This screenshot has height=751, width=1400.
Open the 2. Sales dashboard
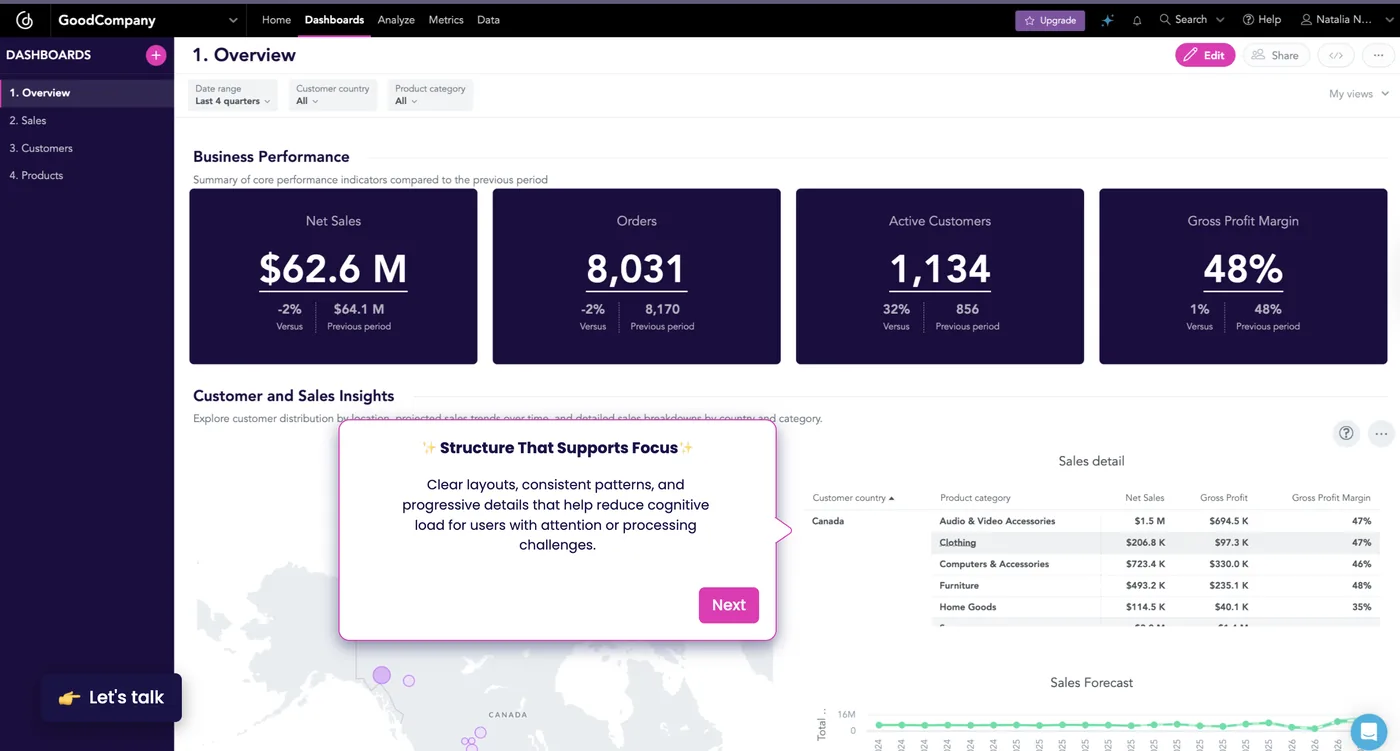coord(87,121)
